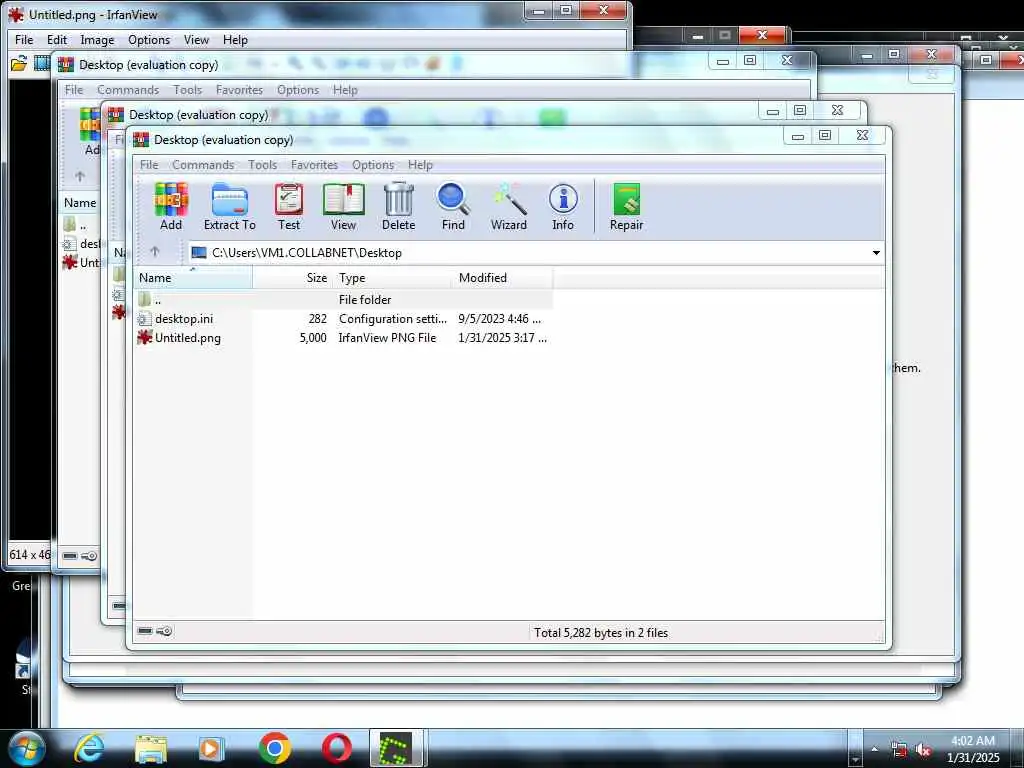Select the Untitled.png file row
The height and width of the screenshot is (768, 1024).
click(x=343, y=338)
